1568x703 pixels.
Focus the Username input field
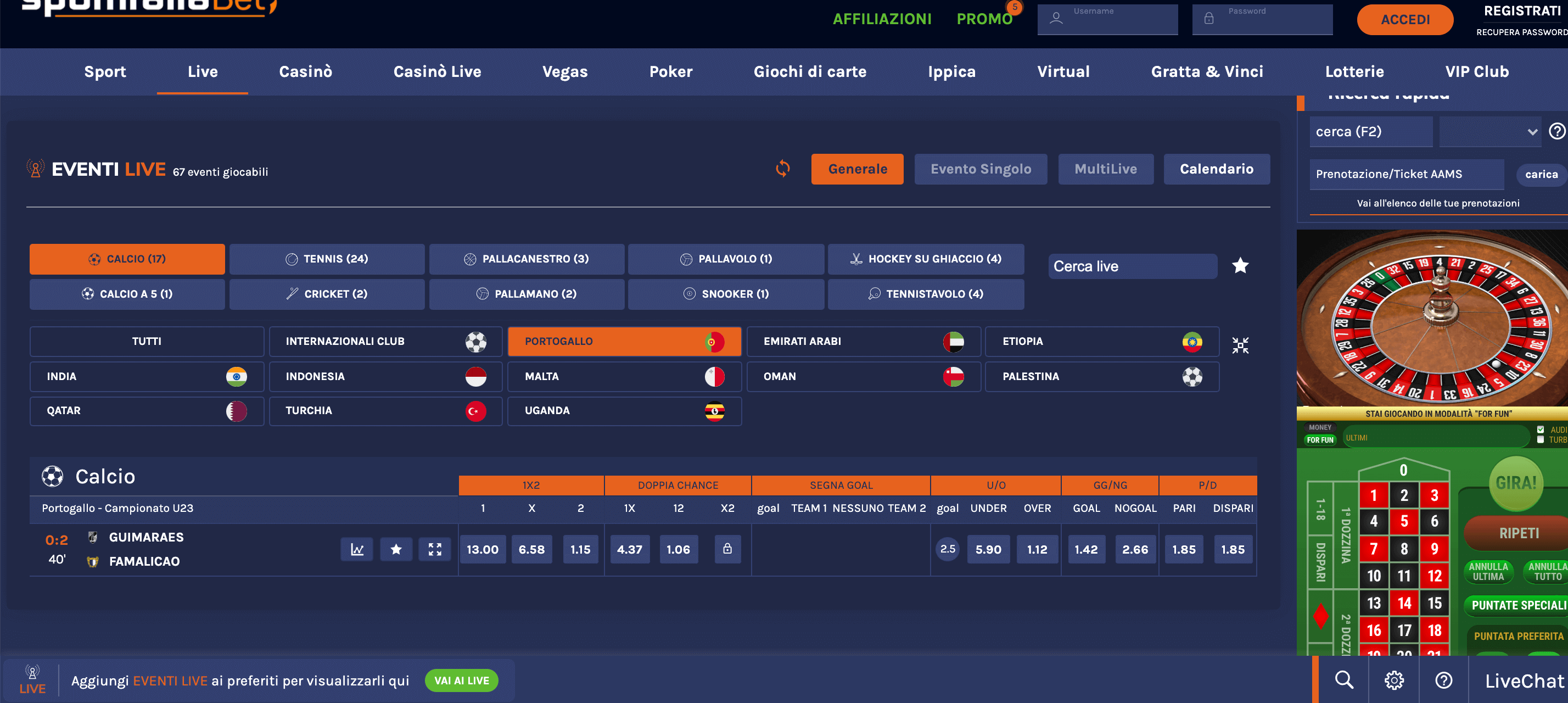(1107, 19)
